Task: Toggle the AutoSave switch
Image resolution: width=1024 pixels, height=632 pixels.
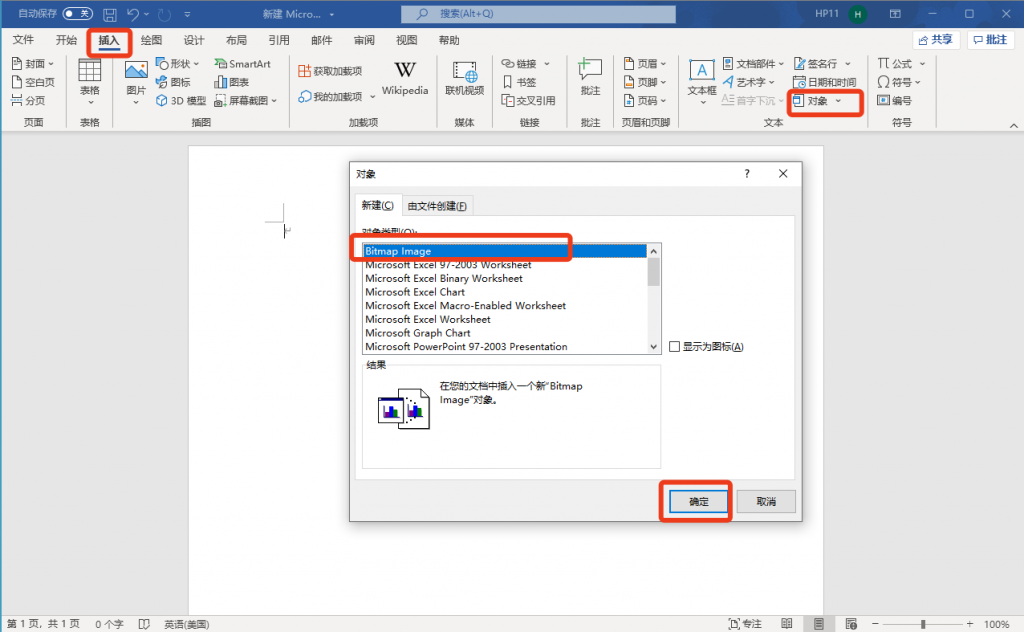Action: (77, 14)
